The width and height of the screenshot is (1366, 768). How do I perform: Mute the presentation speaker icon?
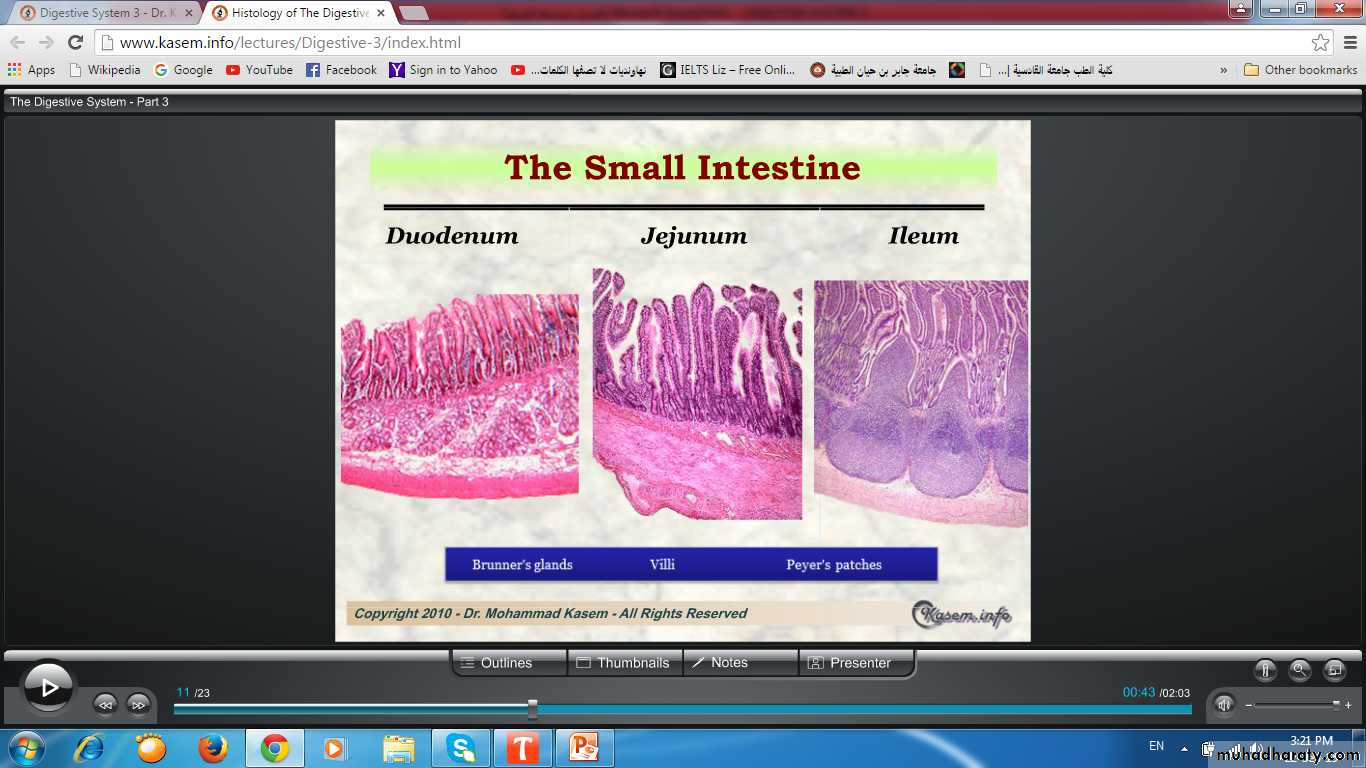(x=1224, y=705)
